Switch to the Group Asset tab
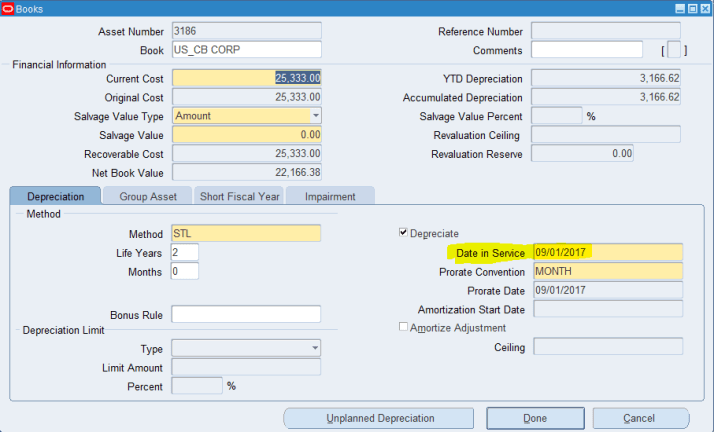The width and height of the screenshot is (714, 432). [x=147, y=197]
